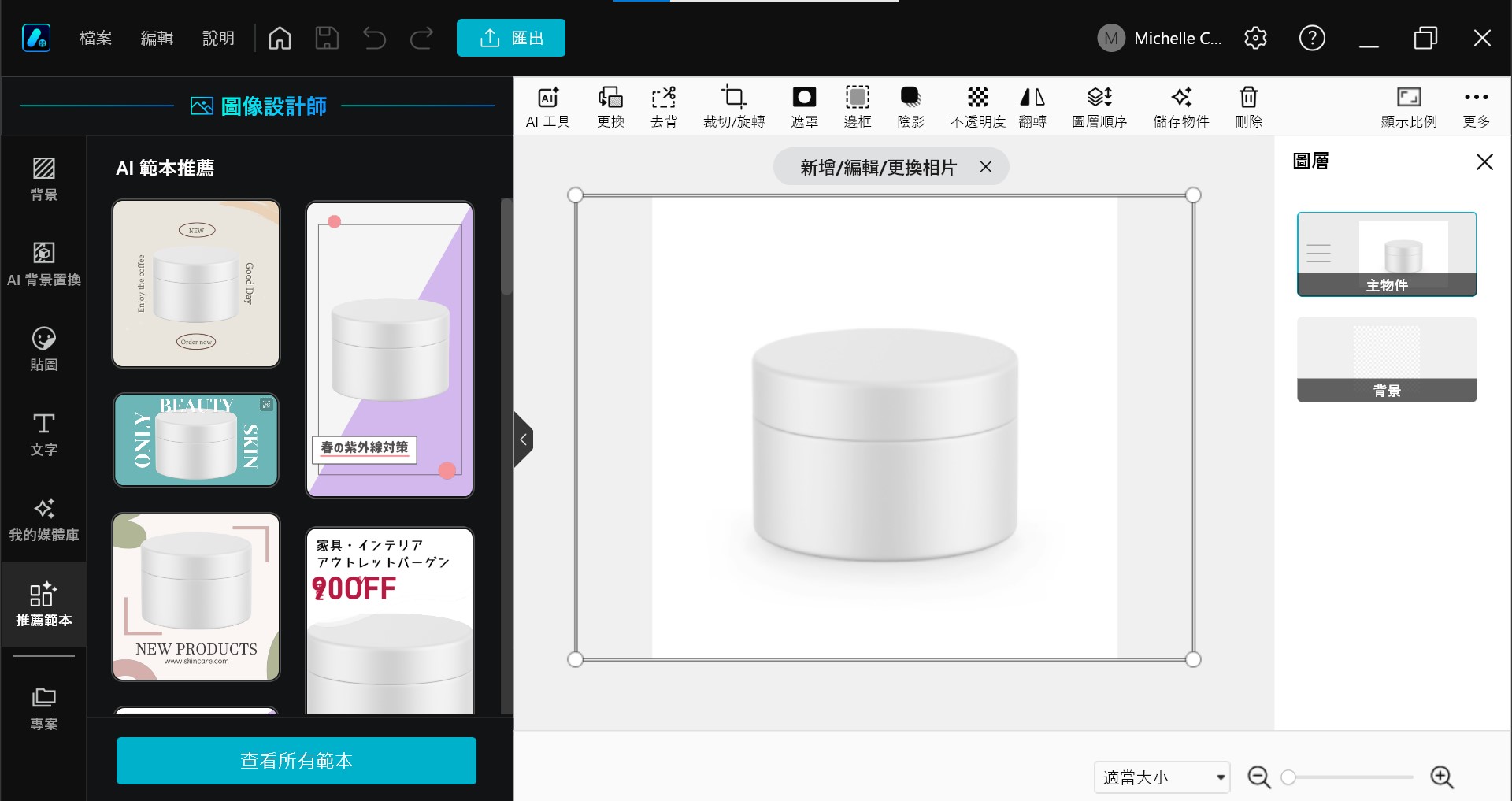1512x801 pixels.
Task: Open Michelle C... account profile
Action: [x=1159, y=38]
